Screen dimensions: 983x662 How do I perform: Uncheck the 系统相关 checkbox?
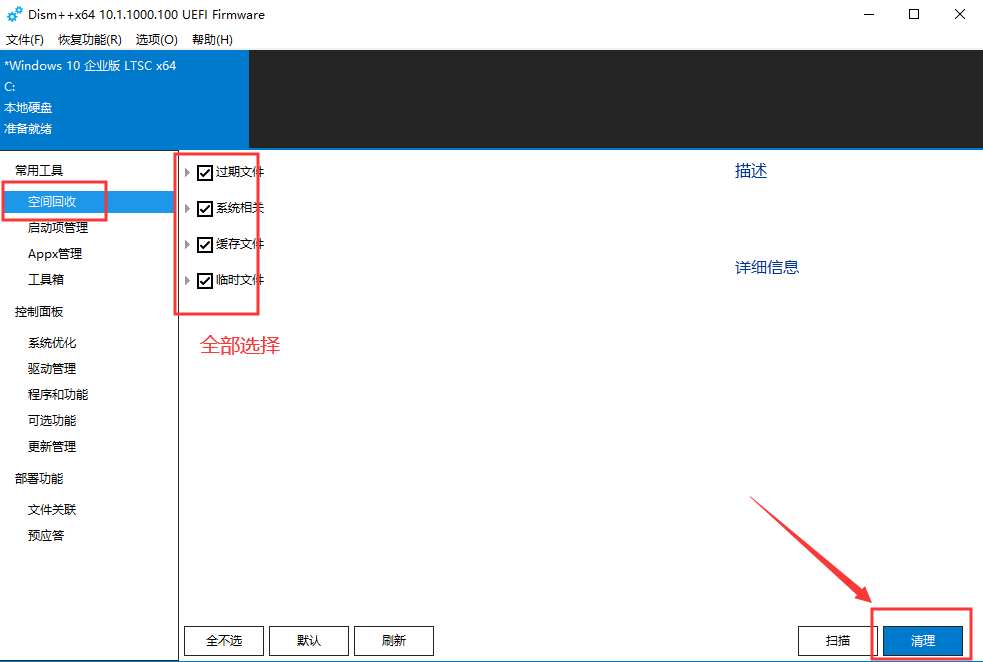[206, 208]
